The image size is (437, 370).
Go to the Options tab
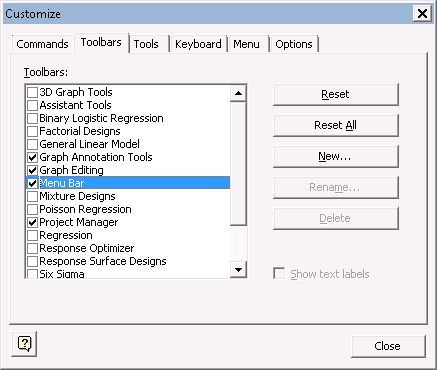pos(294,44)
